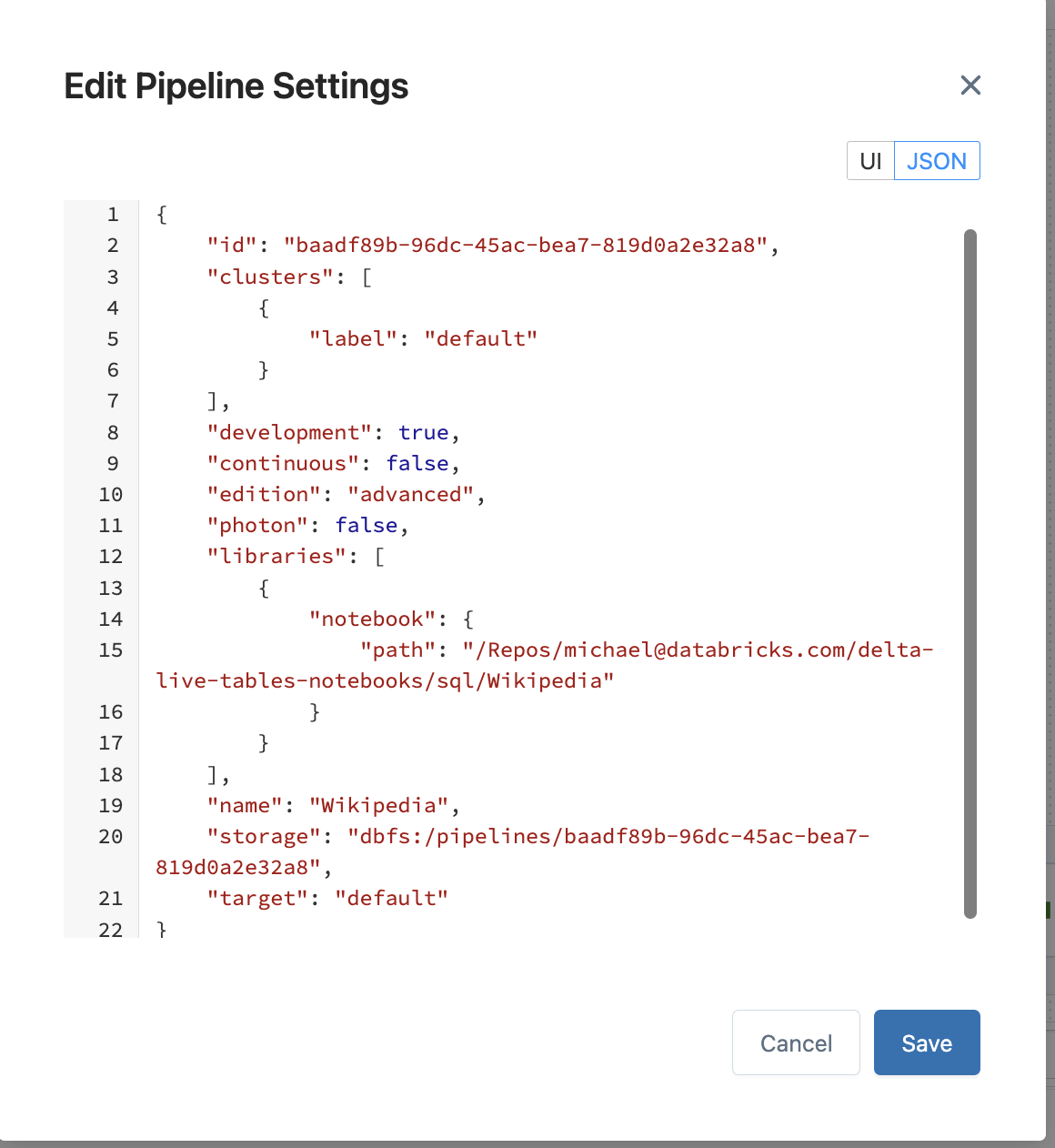Click the "clusters" key in the editor
The width and height of the screenshot is (1055, 1148).
tap(270, 277)
